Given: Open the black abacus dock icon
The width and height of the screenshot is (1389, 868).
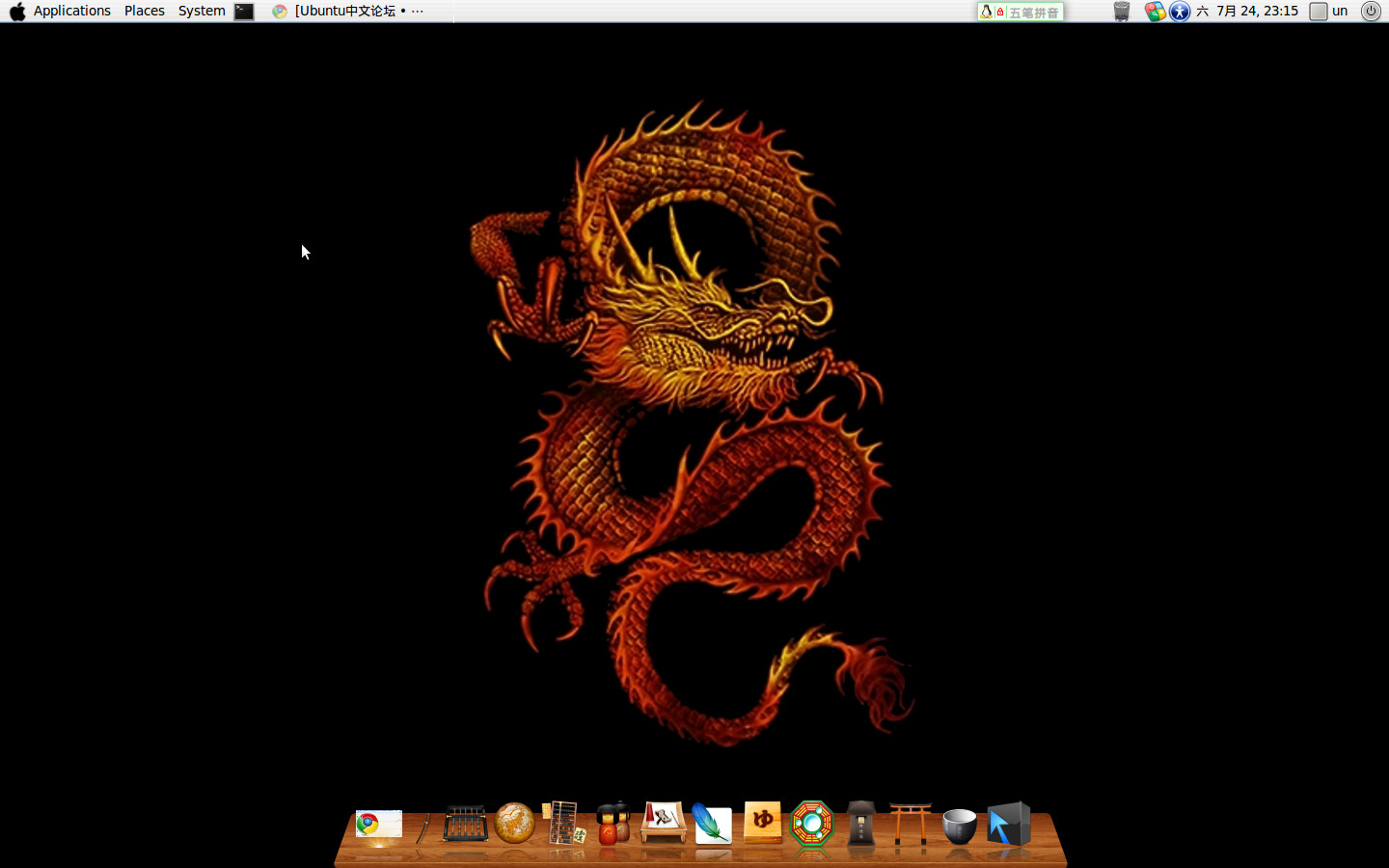Looking at the screenshot, I should click(x=466, y=825).
